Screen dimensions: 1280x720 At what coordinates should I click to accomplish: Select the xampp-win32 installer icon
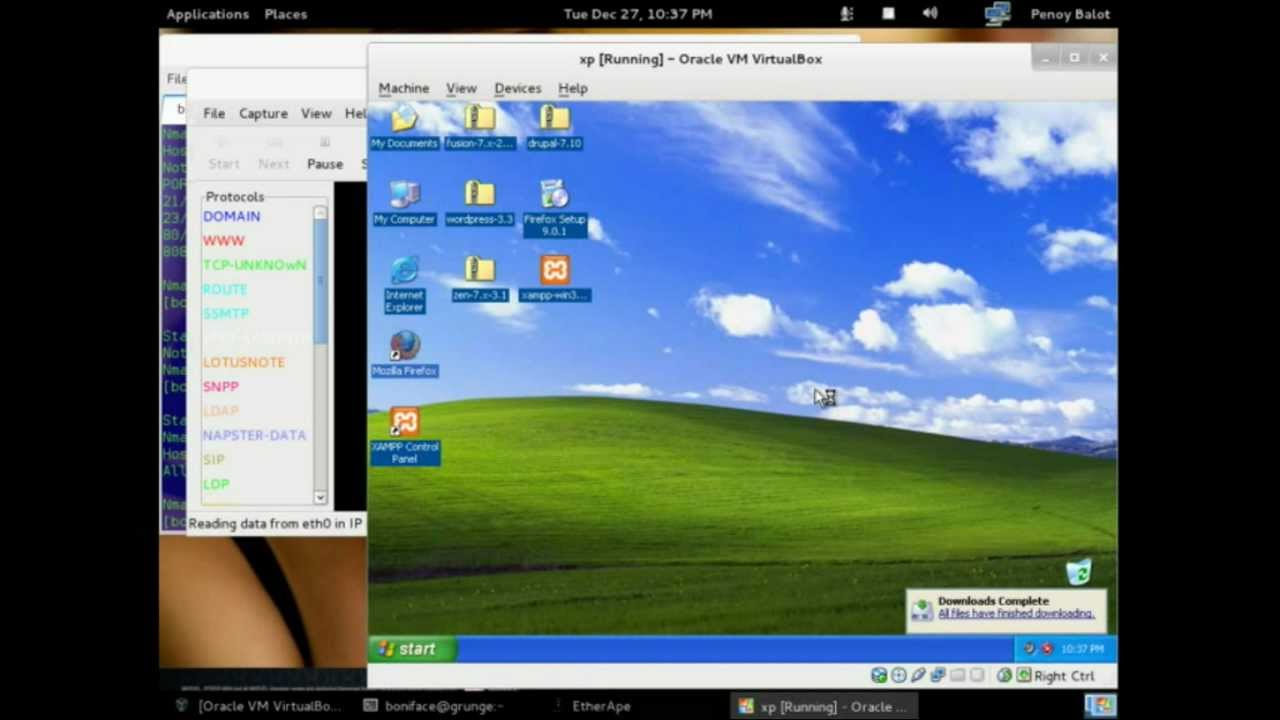tap(554, 279)
